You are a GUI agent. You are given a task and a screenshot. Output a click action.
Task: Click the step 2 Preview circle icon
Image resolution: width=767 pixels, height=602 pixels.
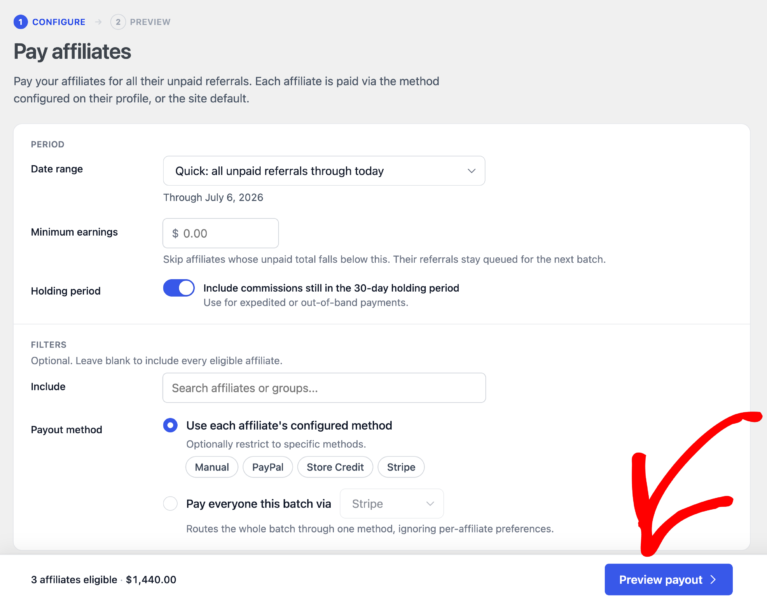(118, 22)
